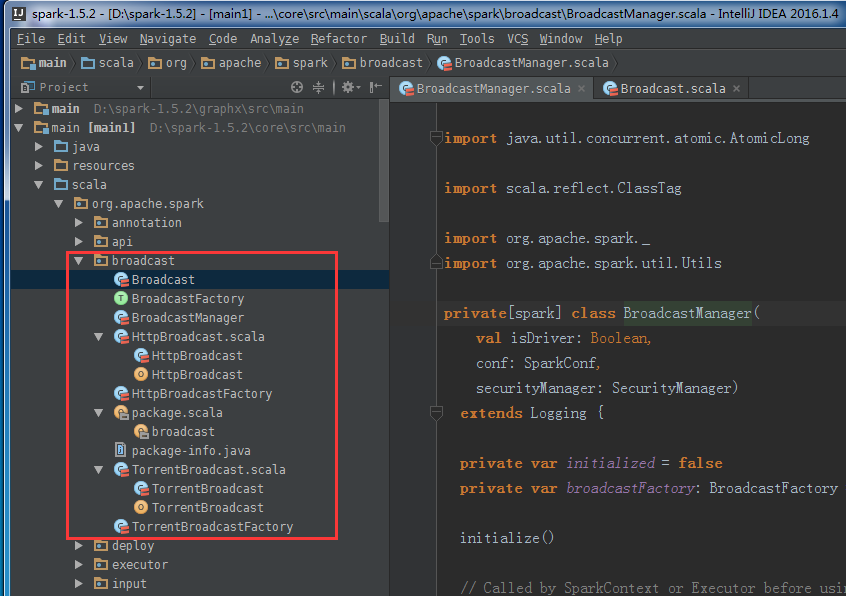This screenshot has height=596, width=846.
Task: Click the HttpBroadcast object icon
Action: point(141,374)
